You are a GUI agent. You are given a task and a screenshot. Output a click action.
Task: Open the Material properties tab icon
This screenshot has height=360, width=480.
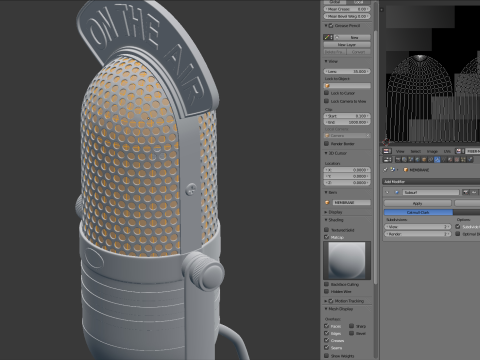coord(450,159)
